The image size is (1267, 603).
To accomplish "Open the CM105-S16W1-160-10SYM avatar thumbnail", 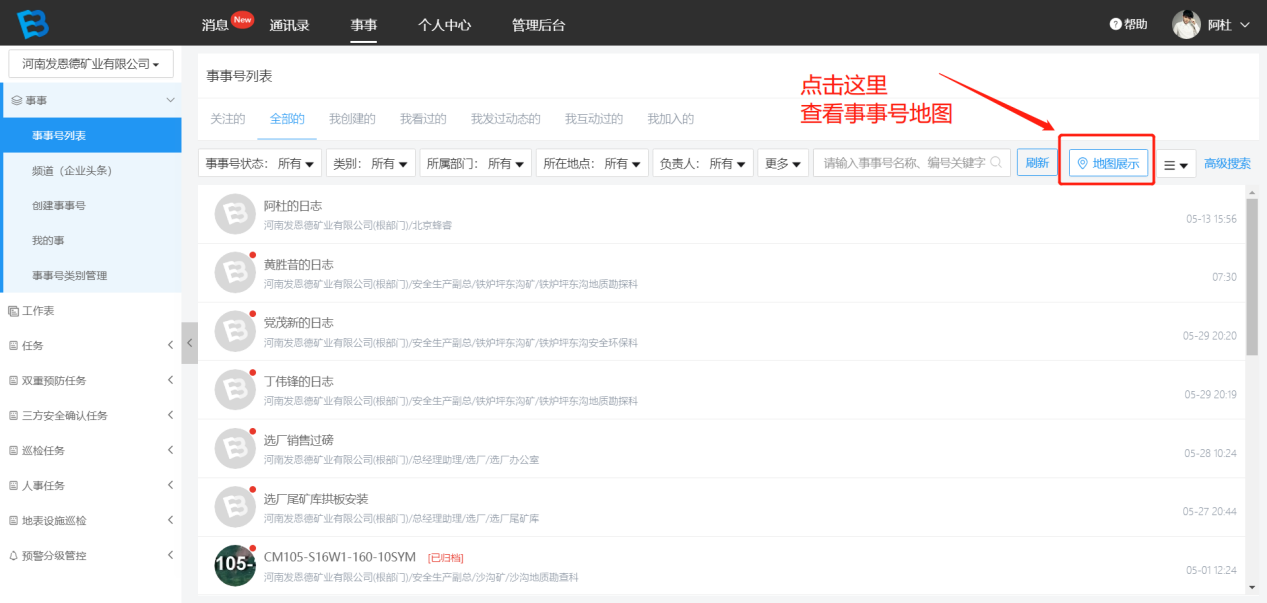I will (235, 565).
